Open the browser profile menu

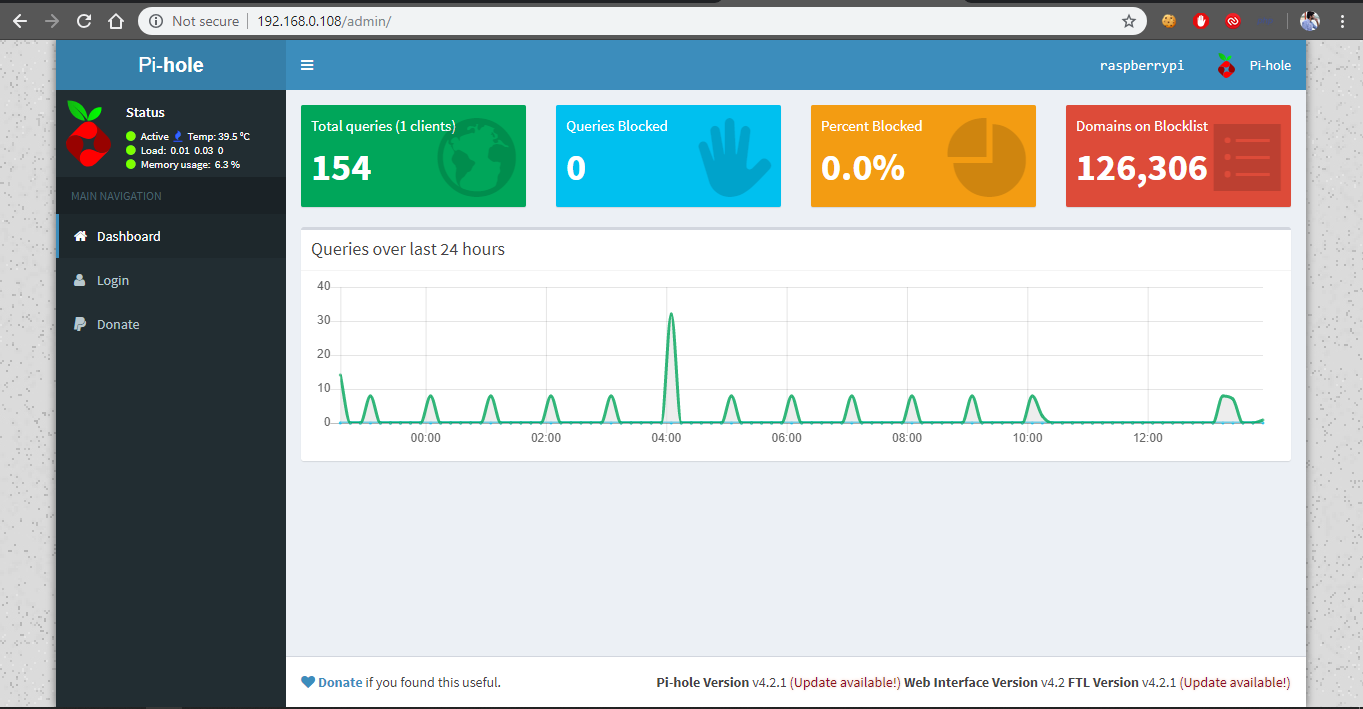[1310, 20]
